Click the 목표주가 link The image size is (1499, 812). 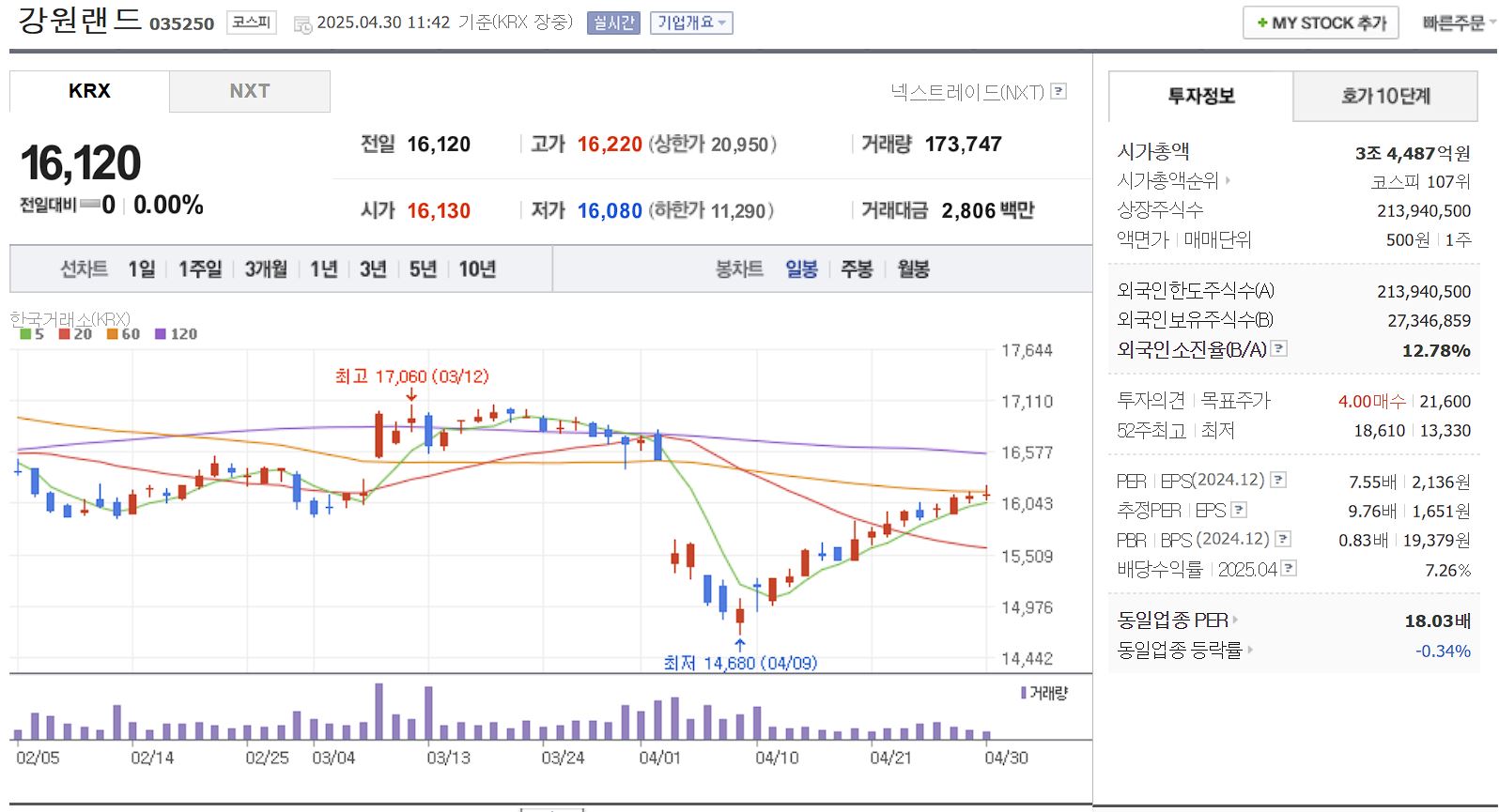click(1235, 401)
